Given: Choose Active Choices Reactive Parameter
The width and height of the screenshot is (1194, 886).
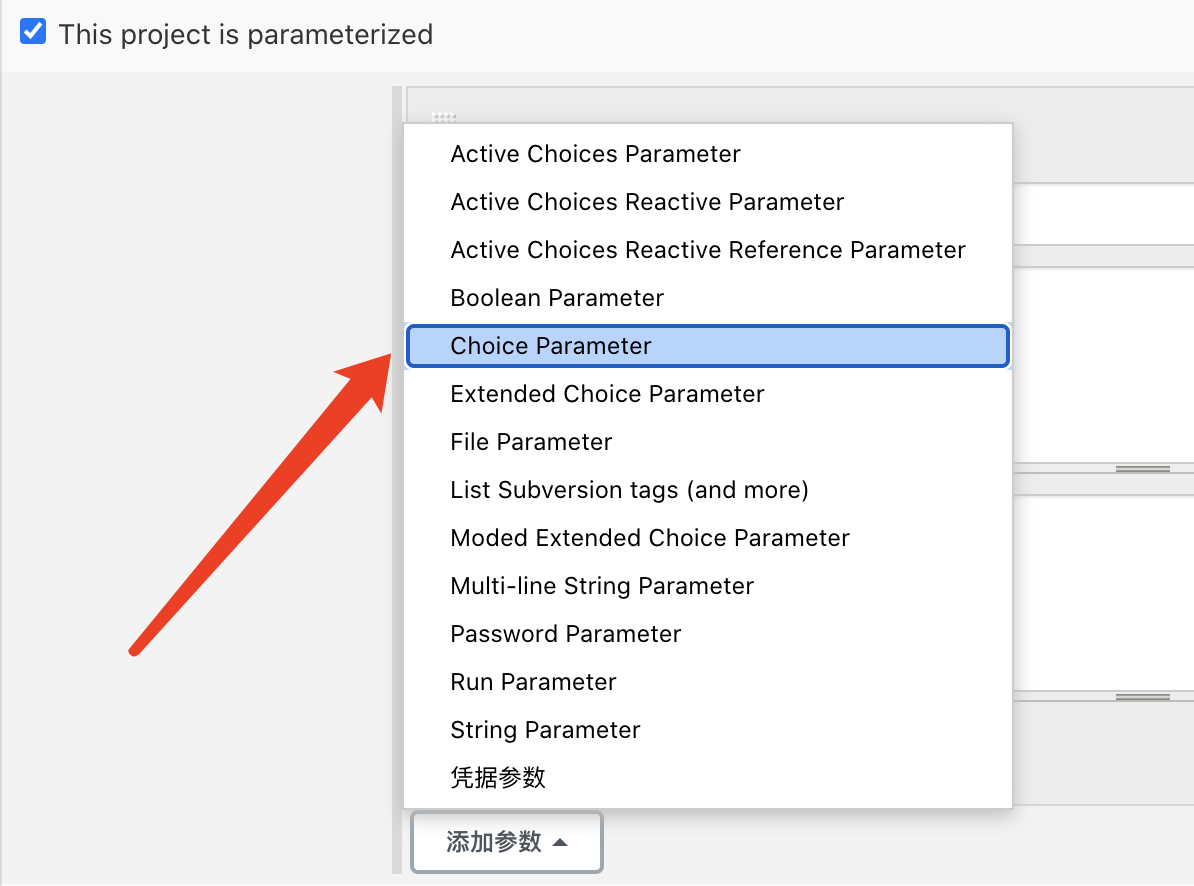Looking at the screenshot, I should (647, 202).
